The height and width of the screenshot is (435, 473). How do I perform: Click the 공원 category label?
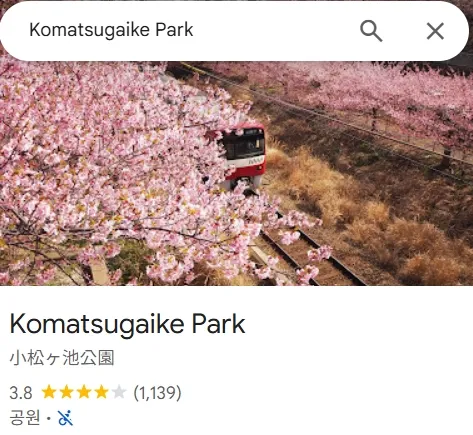pyautogui.click(x=25, y=418)
